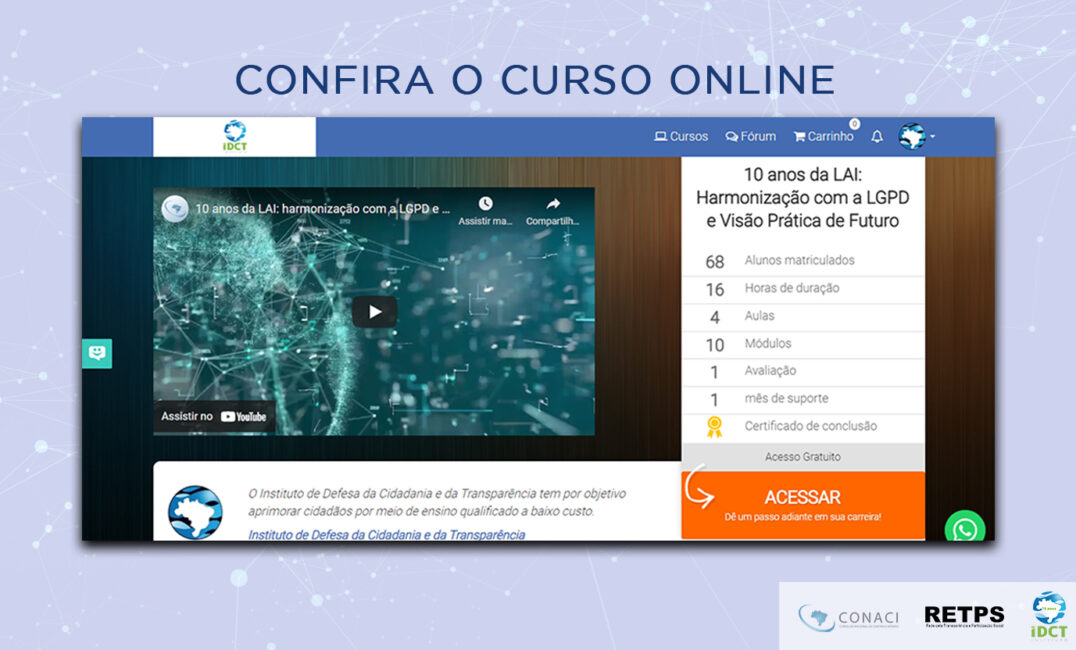Open Instituto de Defesa da Cidadania link
This screenshot has width=1076, height=650.
tap(386, 535)
